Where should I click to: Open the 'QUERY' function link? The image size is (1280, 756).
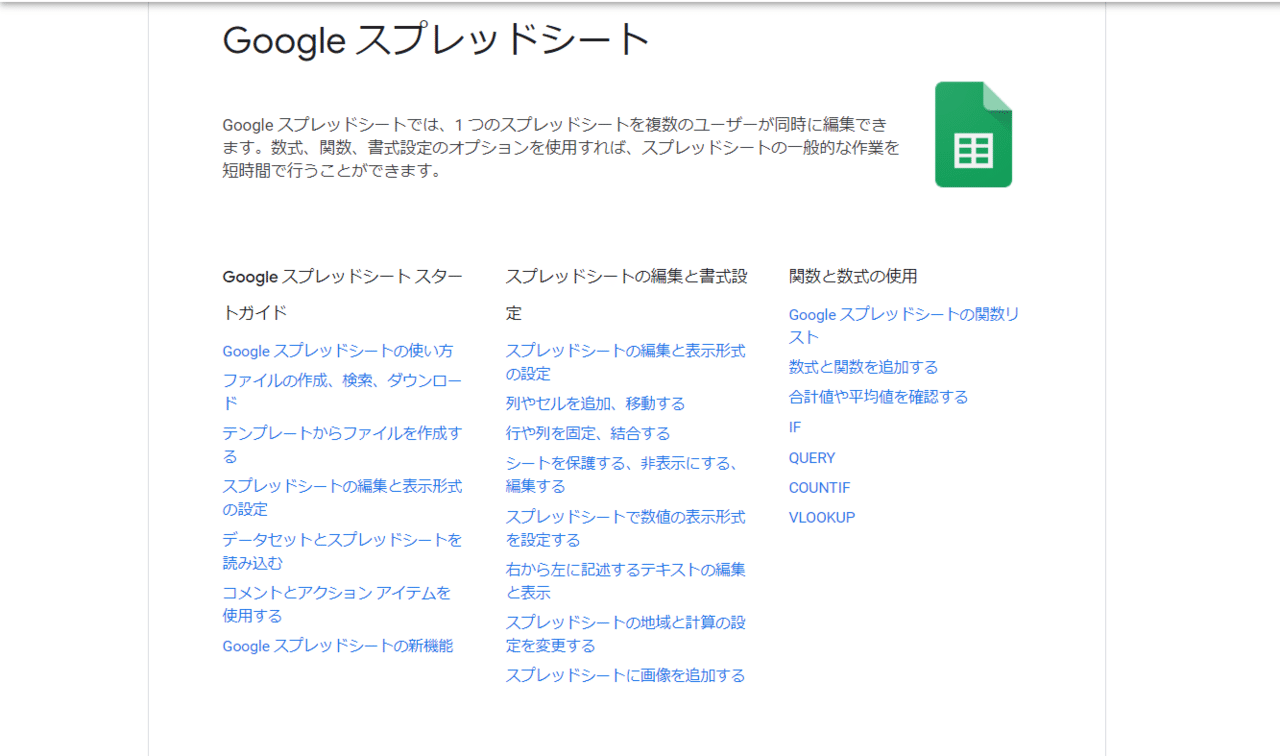[811, 457]
